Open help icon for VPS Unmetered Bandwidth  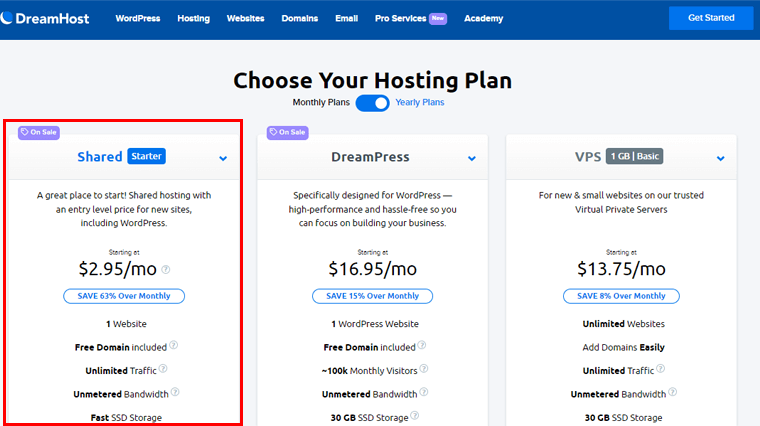coord(672,392)
